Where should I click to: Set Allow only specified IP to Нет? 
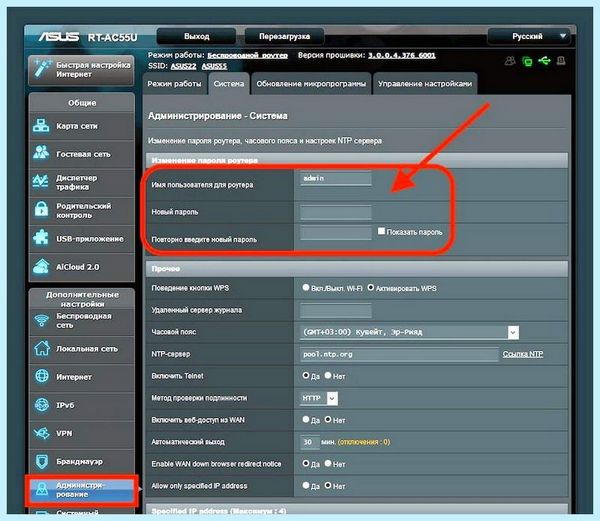(x=328, y=485)
